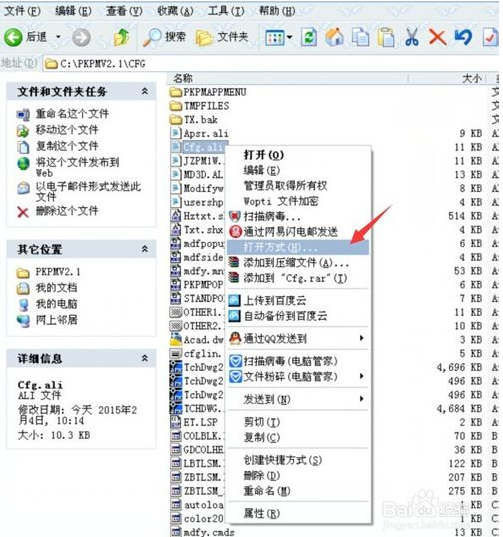Screen dimensions: 503x537
Task: Click the Copy toolbar icon
Action: pyautogui.click(x=361, y=37)
